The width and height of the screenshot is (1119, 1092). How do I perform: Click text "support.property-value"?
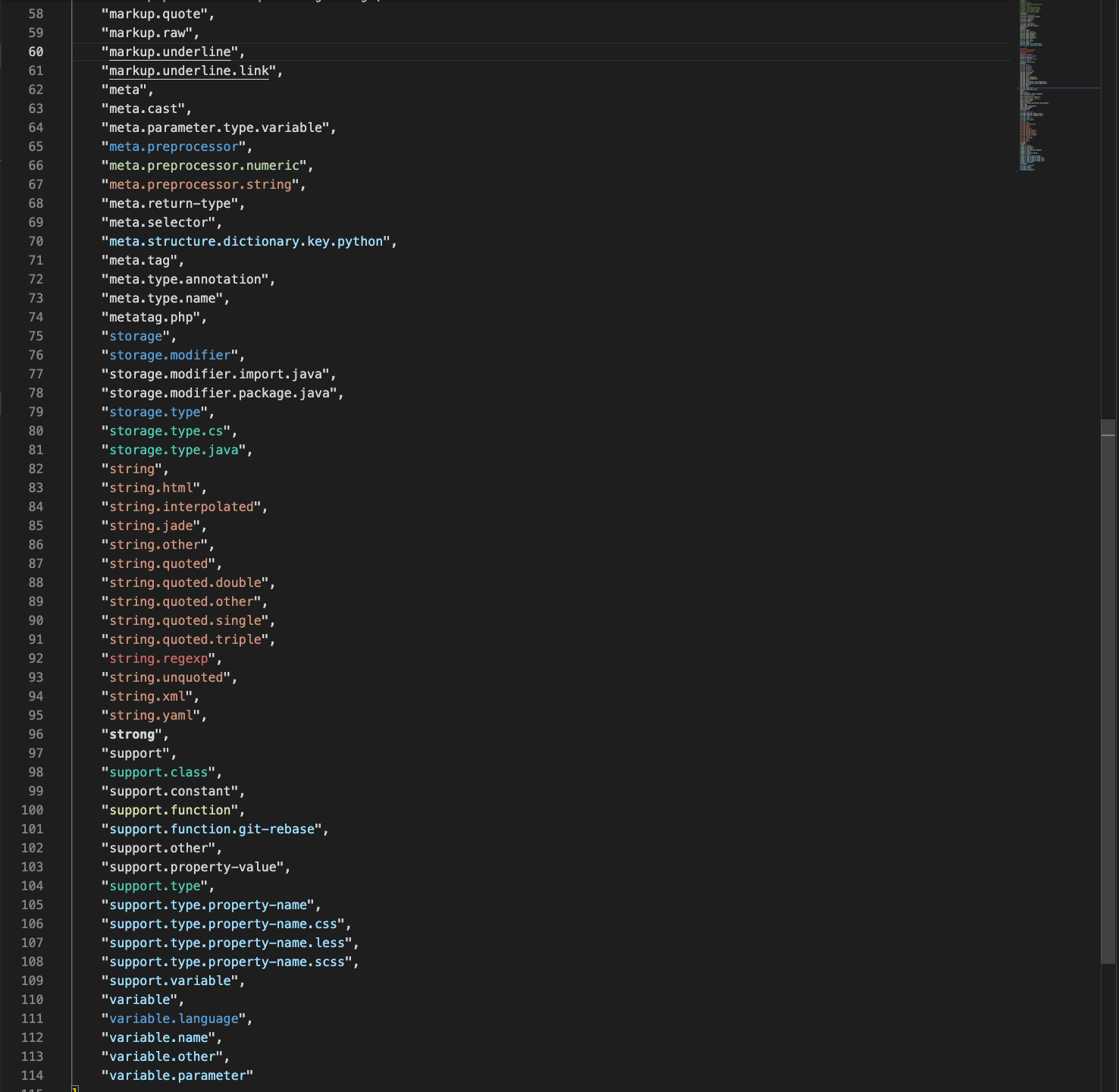click(193, 867)
